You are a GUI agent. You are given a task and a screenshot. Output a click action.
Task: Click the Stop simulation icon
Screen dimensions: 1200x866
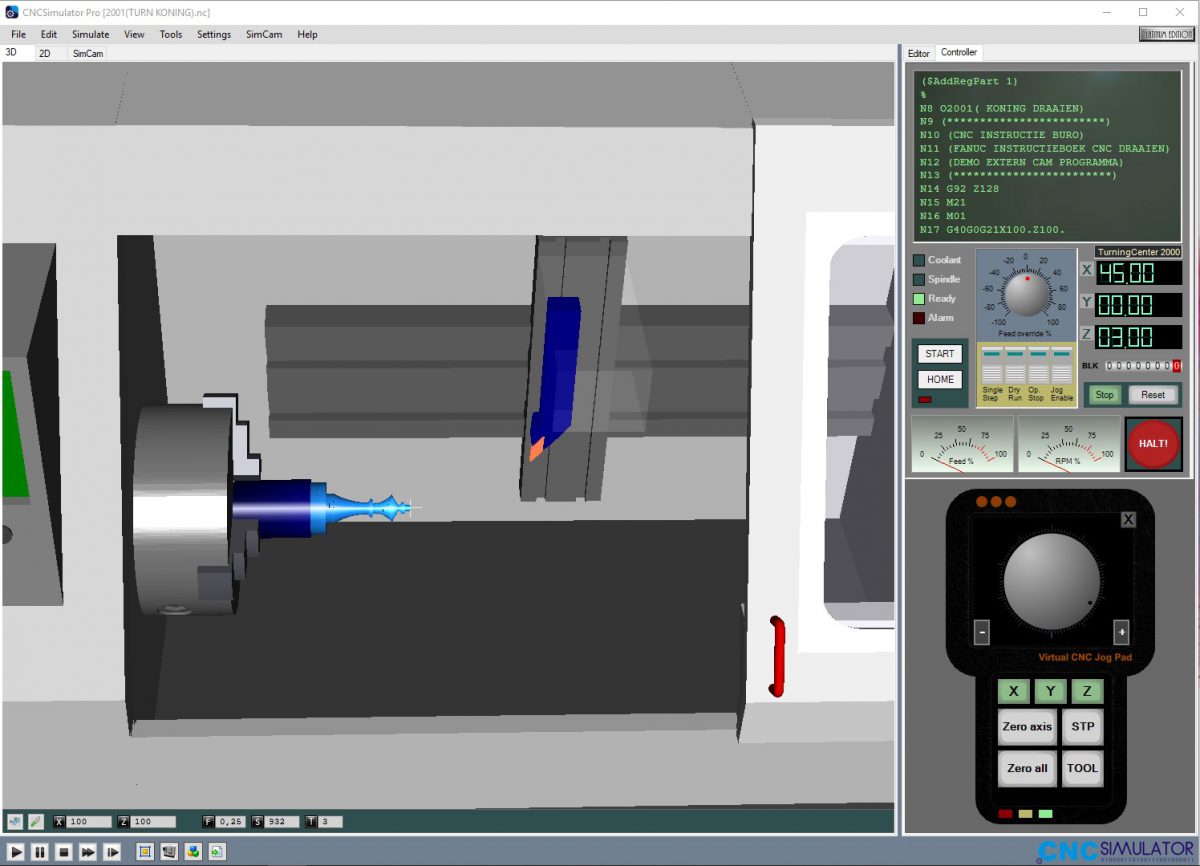point(64,851)
